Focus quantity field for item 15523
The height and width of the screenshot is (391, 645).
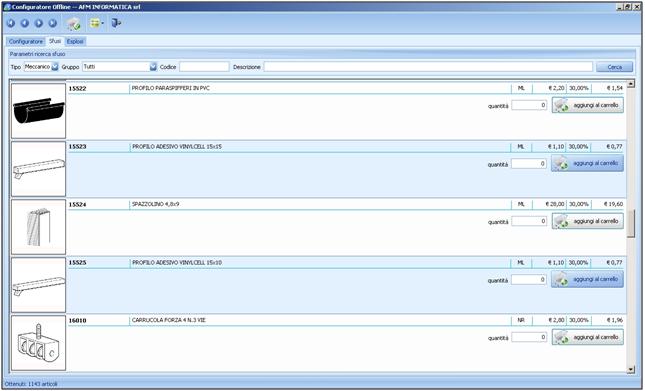point(529,164)
